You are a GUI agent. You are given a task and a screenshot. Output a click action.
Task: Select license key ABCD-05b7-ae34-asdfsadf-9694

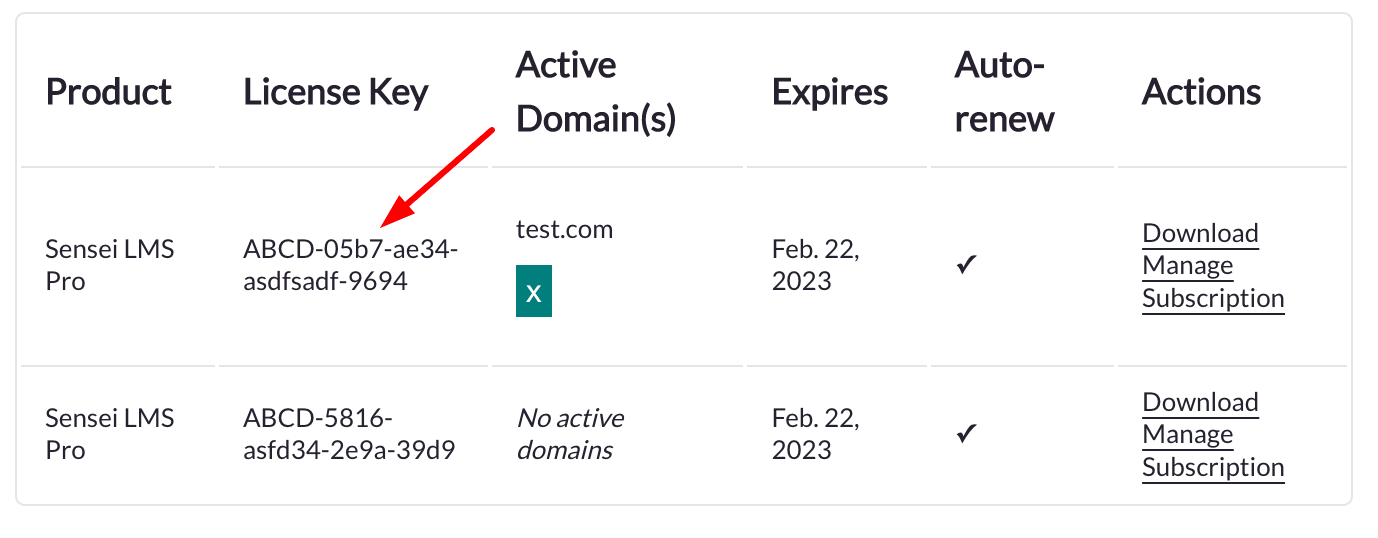click(351, 265)
